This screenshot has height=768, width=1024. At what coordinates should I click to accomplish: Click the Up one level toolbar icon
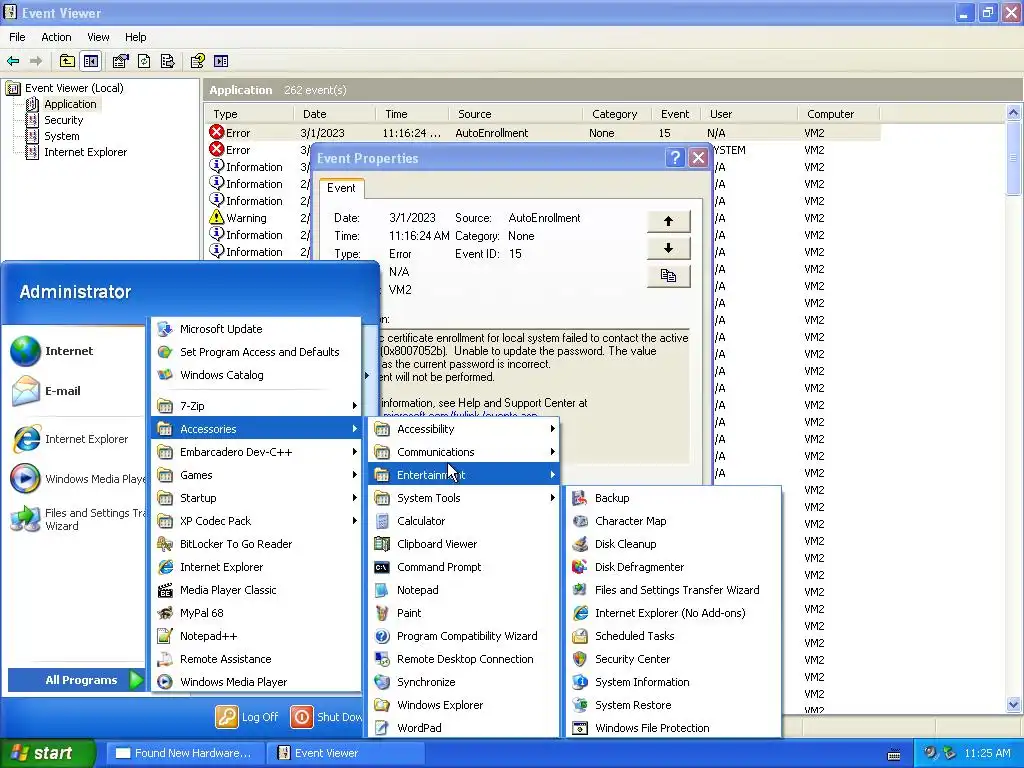tap(67, 61)
